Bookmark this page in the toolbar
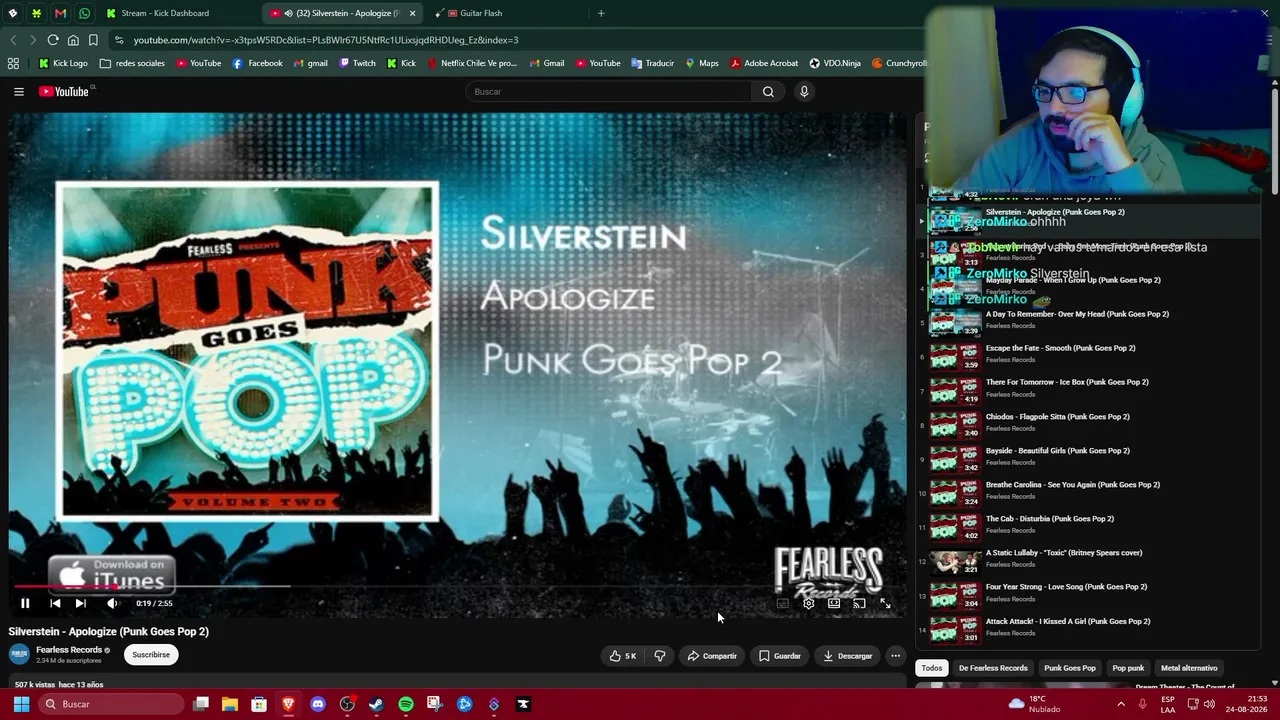Screen dimensions: 1280x720 tap(93, 40)
